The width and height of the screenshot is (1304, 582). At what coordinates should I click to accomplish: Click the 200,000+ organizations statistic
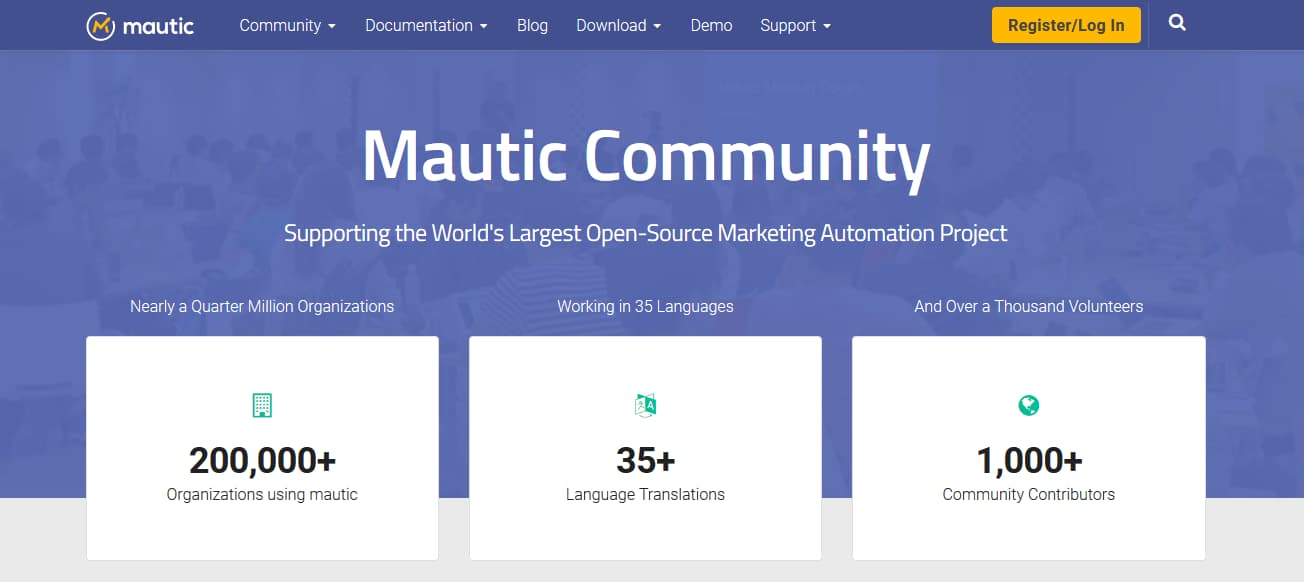click(262, 460)
